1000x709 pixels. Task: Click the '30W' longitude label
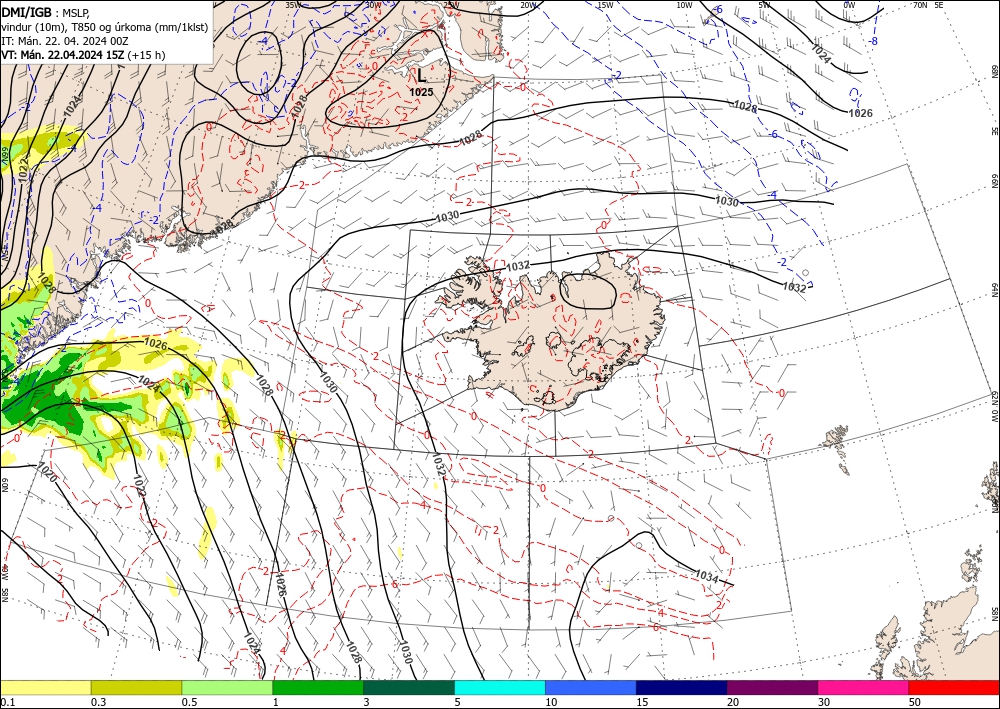pos(374,5)
